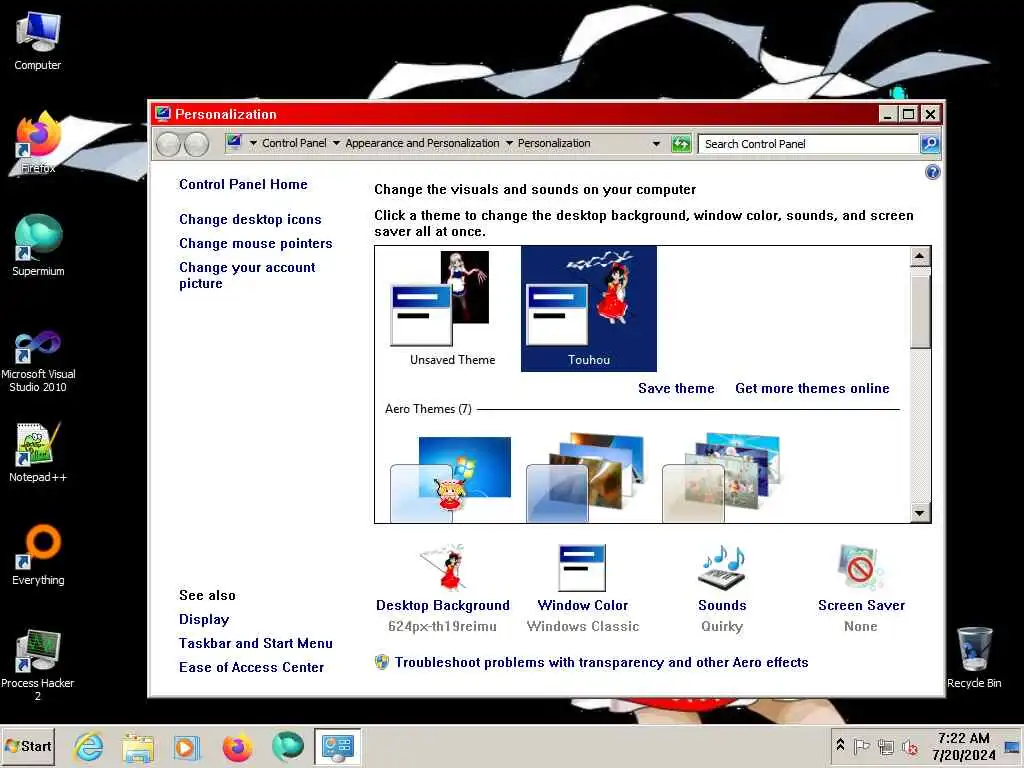
Task: Open Taskbar and Start Menu link
Action: tap(255, 644)
